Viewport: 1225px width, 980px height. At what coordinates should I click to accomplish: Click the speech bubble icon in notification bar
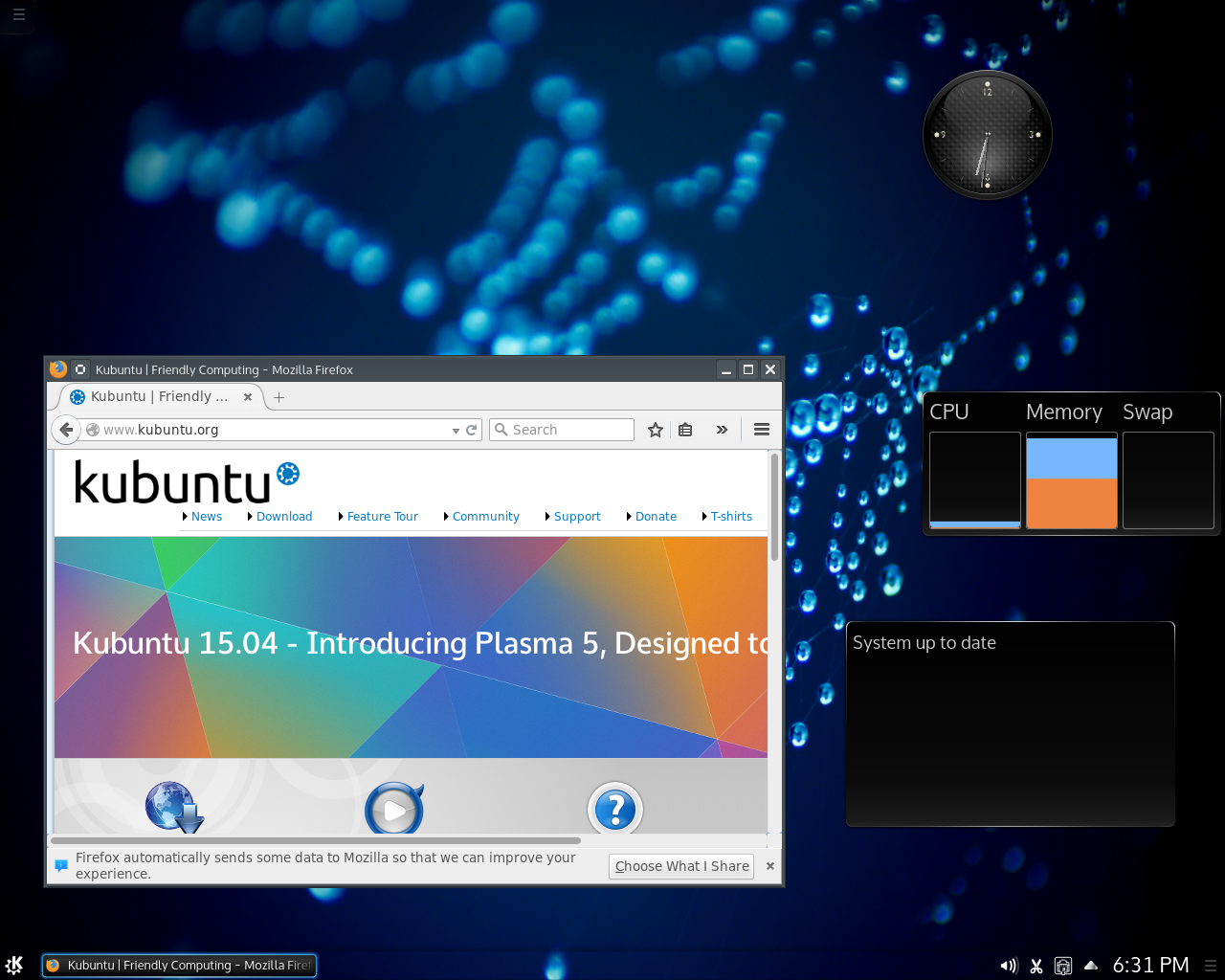click(x=61, y=865)
